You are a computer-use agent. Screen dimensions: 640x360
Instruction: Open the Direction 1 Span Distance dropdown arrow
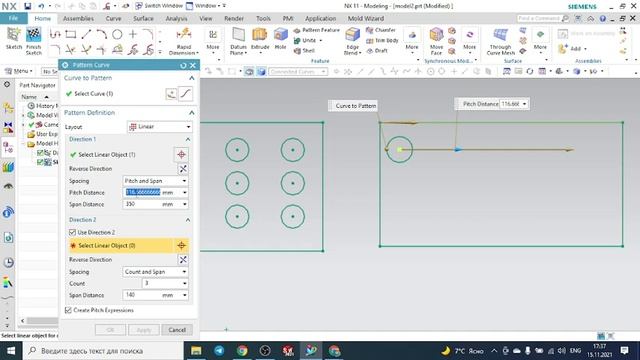point(184,204)
